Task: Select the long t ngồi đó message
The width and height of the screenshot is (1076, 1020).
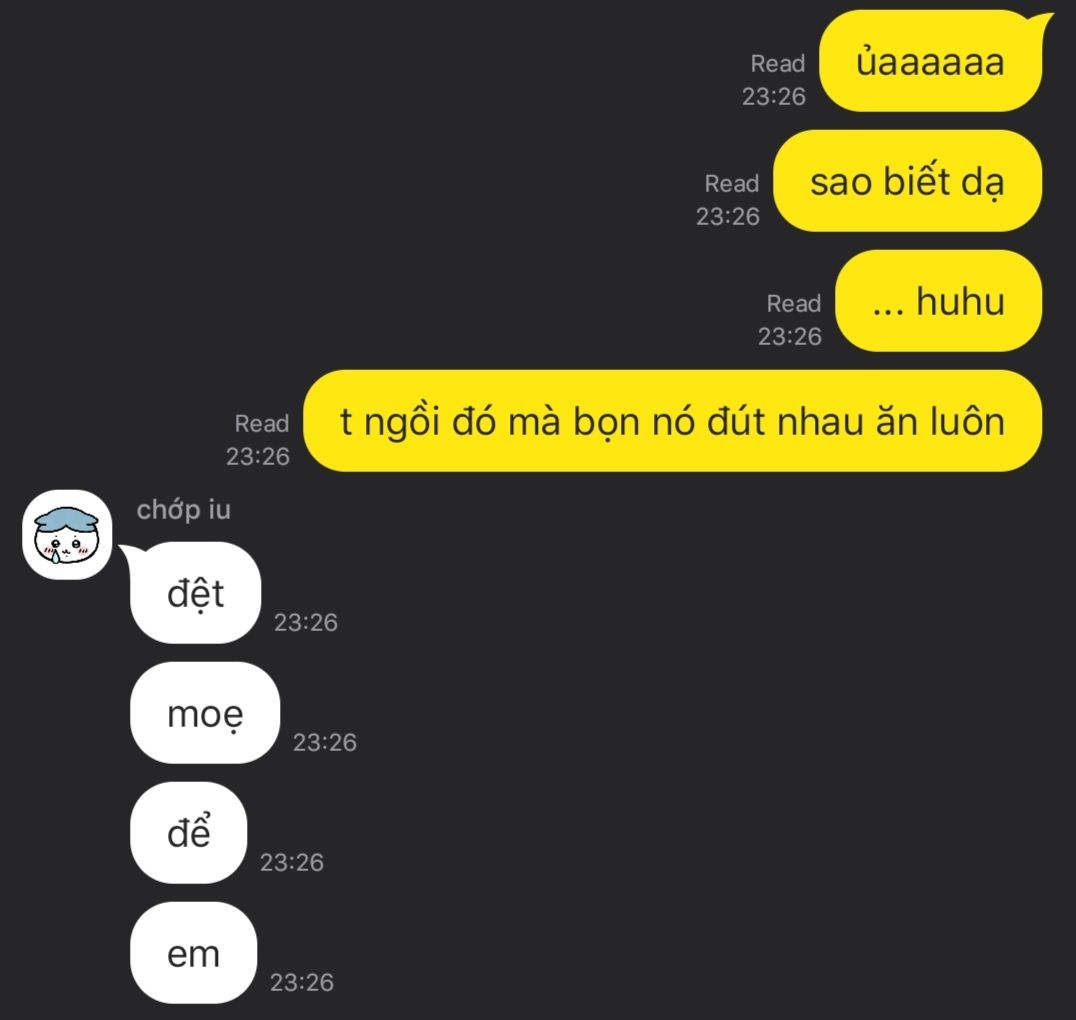Action: point(672,421)
